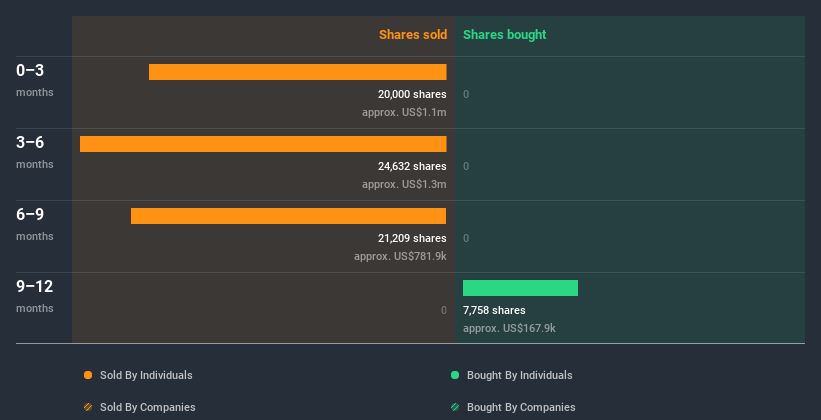Screen dimensions: 821x420
Task: Click the 3–6 months row label
Action: click(35, 152)
